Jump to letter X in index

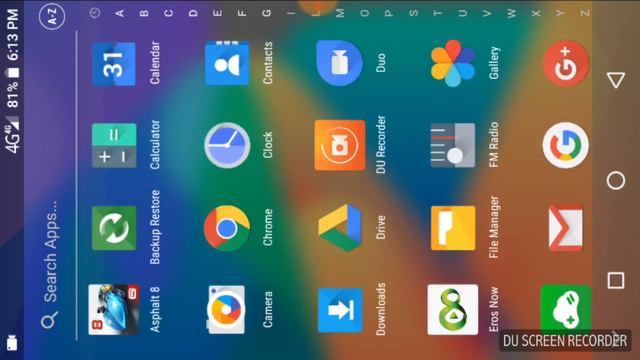coord(536,13)
